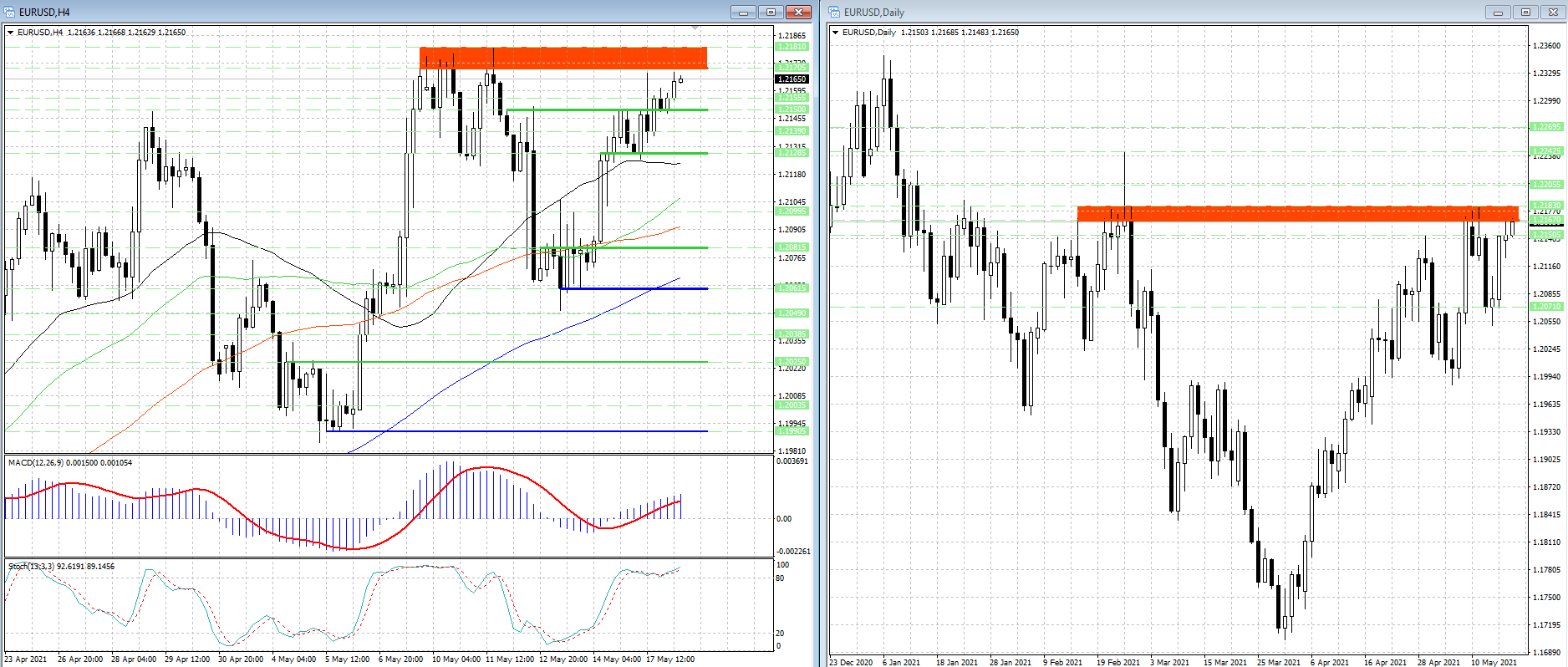1568x667 pixels.
Task: Click the green 1.22055 level label in Daily
Action: 1546,185
